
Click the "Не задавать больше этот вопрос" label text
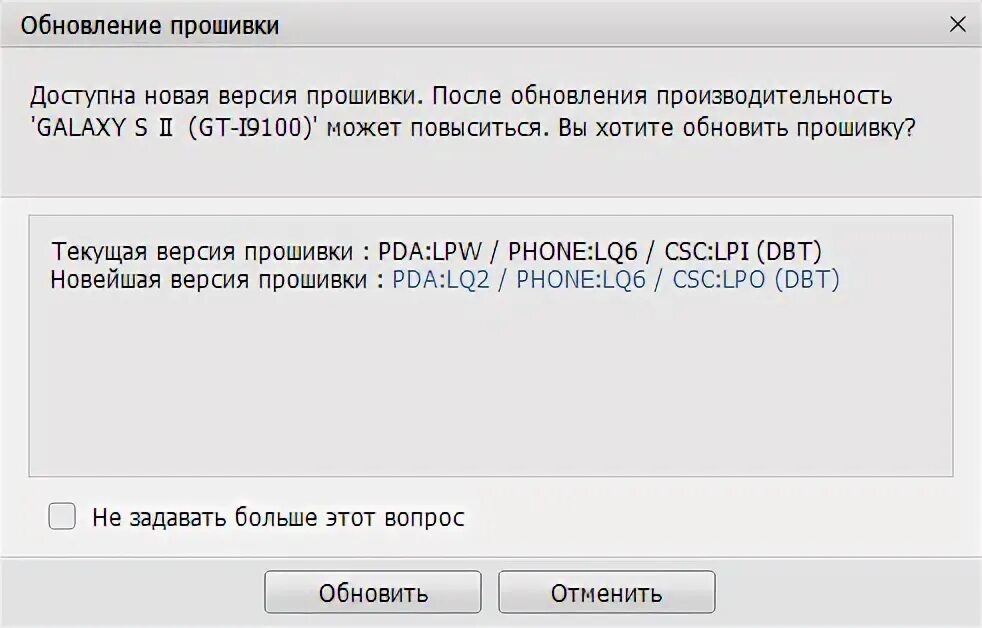[278, 518]
